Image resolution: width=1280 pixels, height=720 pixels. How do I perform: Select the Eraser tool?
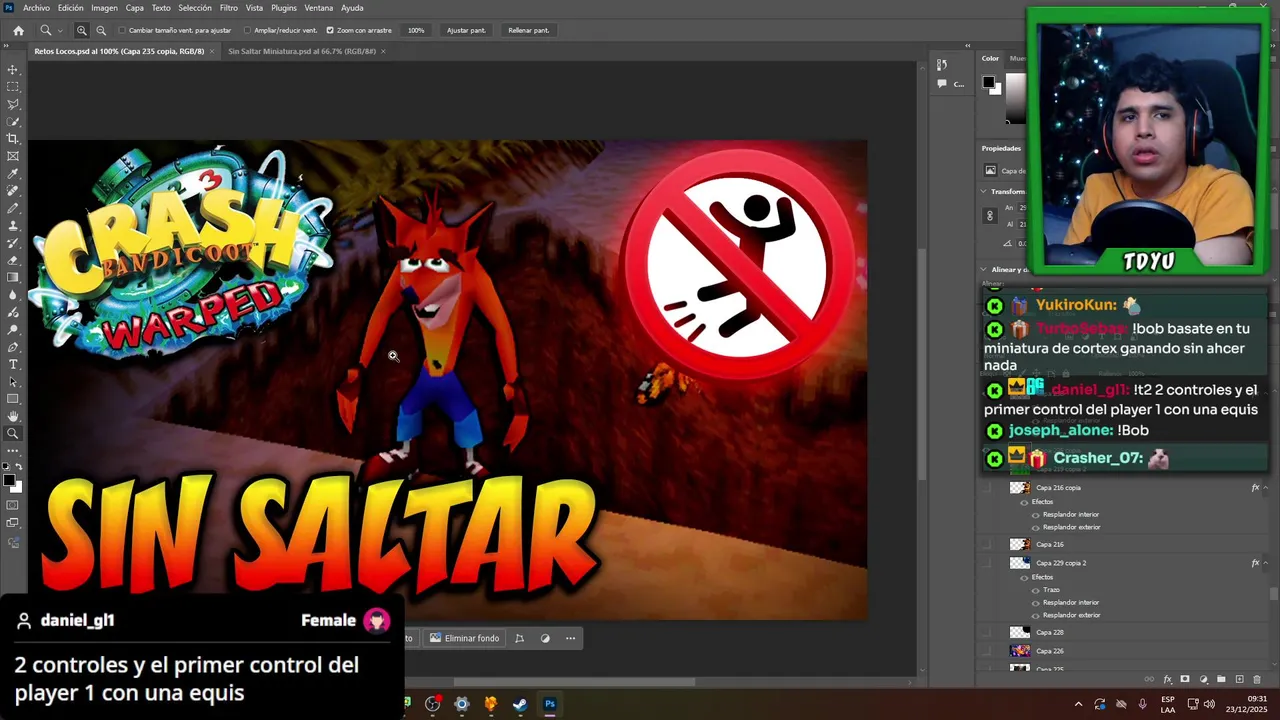tap(13, 260)
